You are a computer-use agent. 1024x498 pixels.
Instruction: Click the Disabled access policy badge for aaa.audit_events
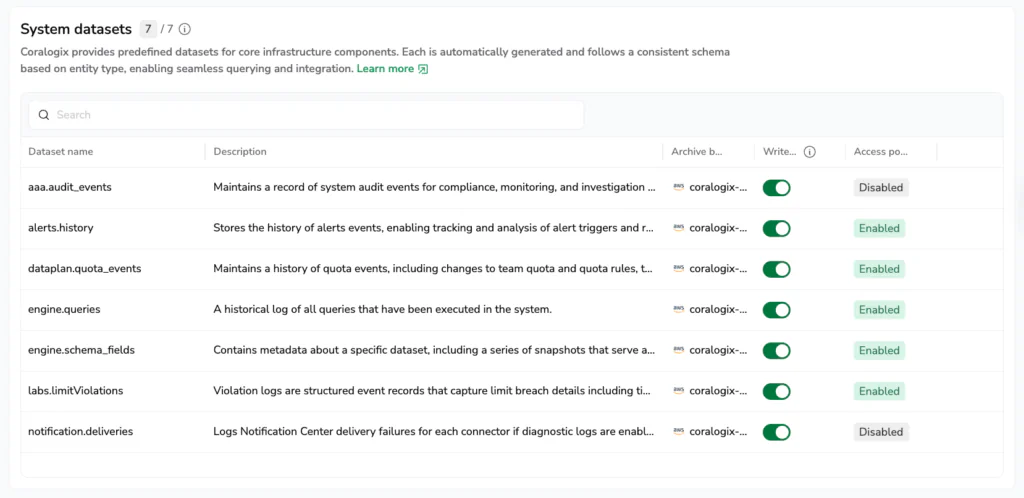(x=880, y=188)
